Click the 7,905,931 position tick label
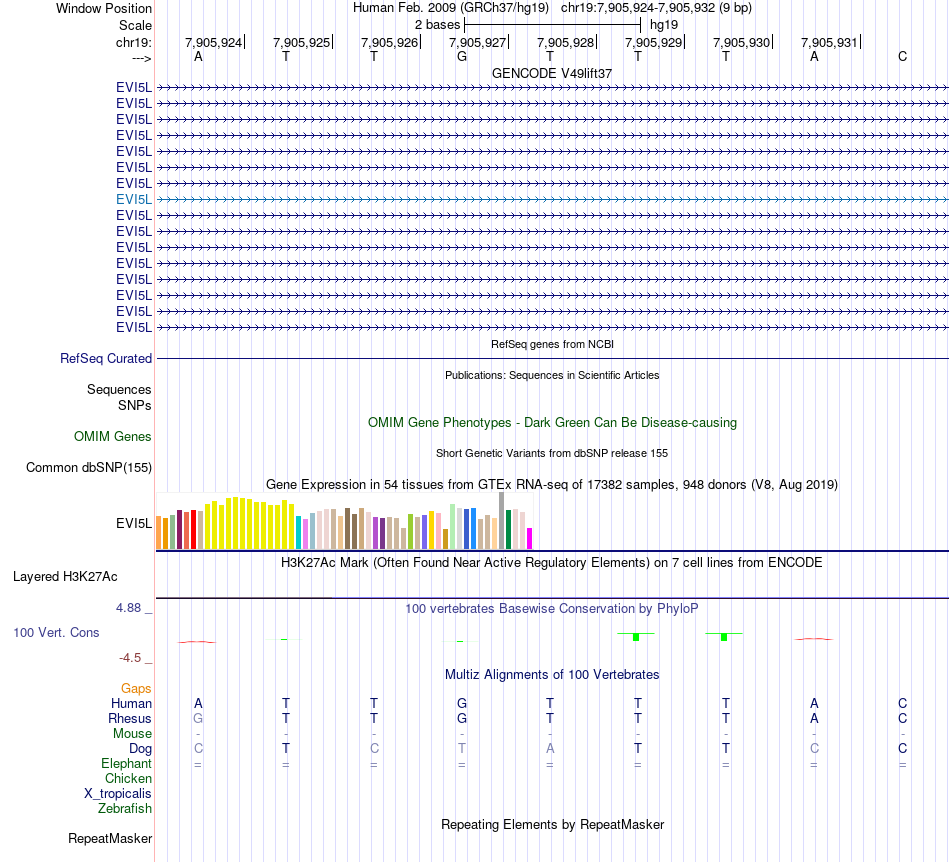The height and width of the screenshot is (862, 950). pyautogui.click(x=829, y=42)
